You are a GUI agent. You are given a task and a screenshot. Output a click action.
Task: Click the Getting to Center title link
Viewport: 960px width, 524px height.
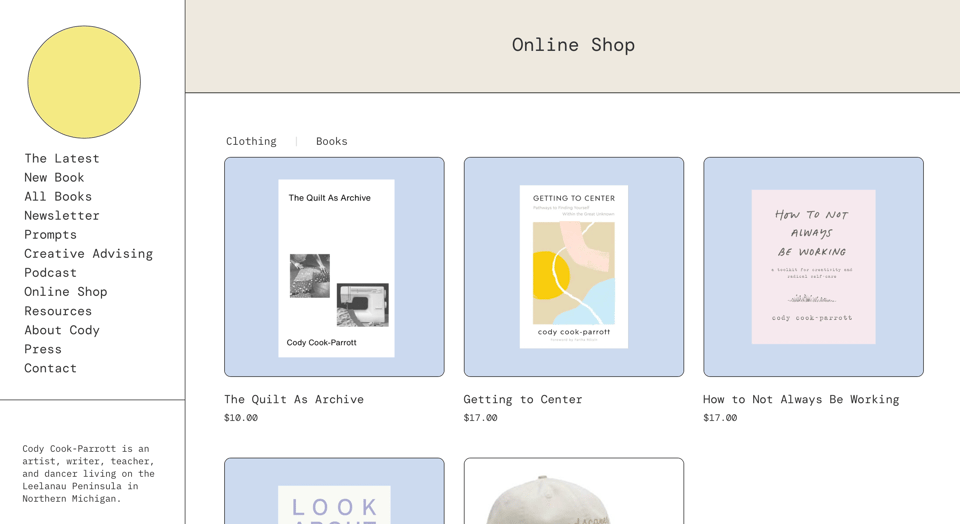[522, 399]
